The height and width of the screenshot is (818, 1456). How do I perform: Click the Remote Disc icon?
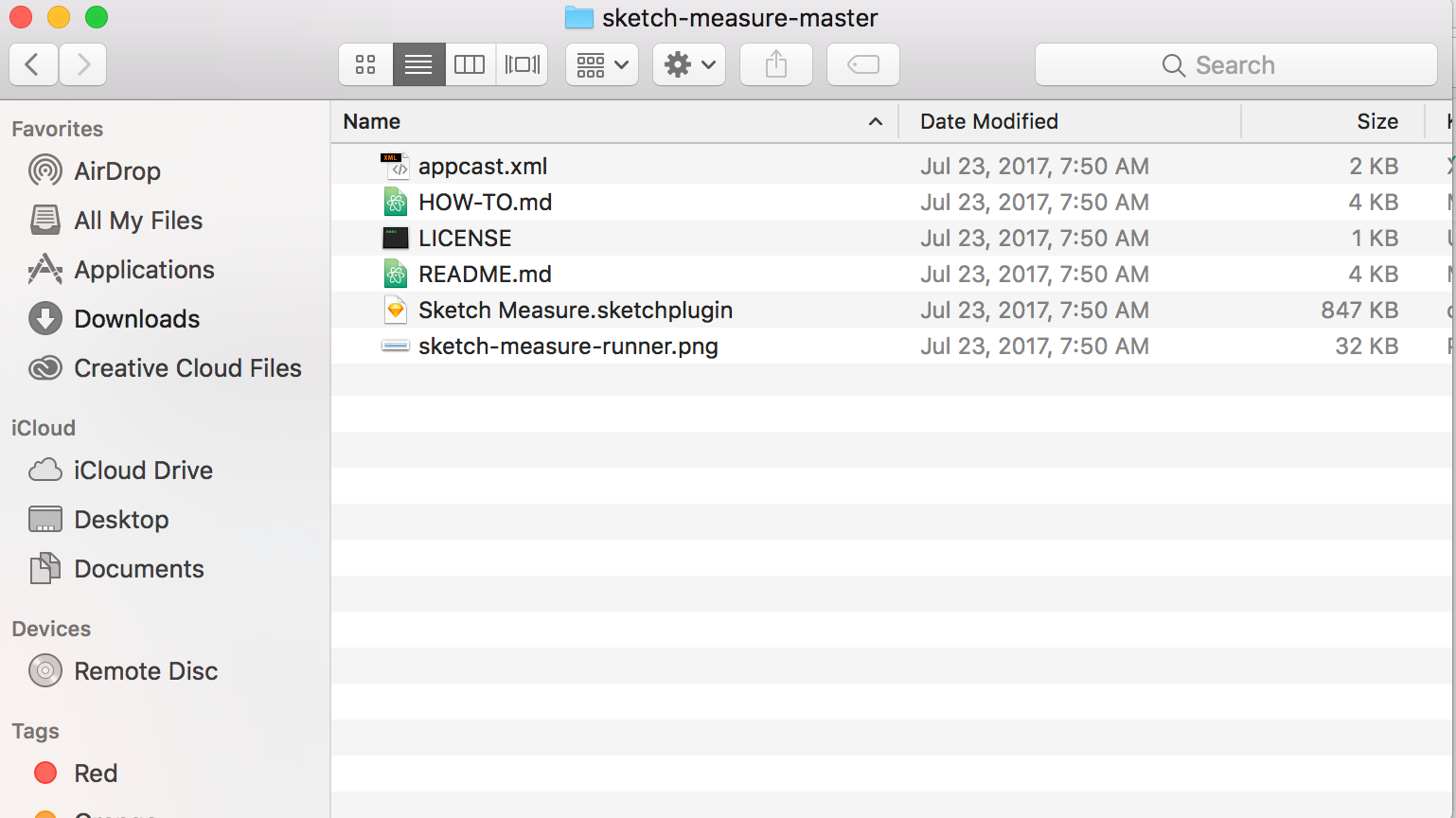tap(45, 670)
